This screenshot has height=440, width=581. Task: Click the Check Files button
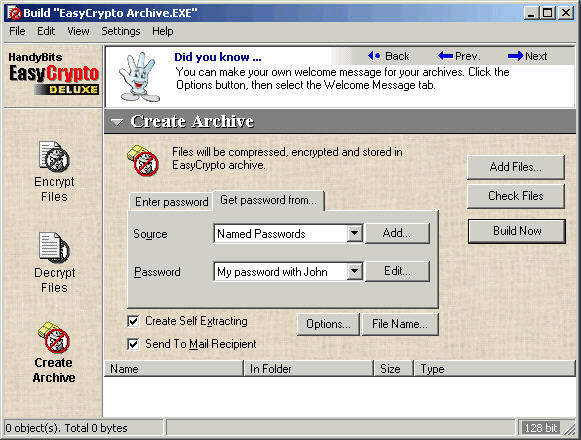pos(515,196)
